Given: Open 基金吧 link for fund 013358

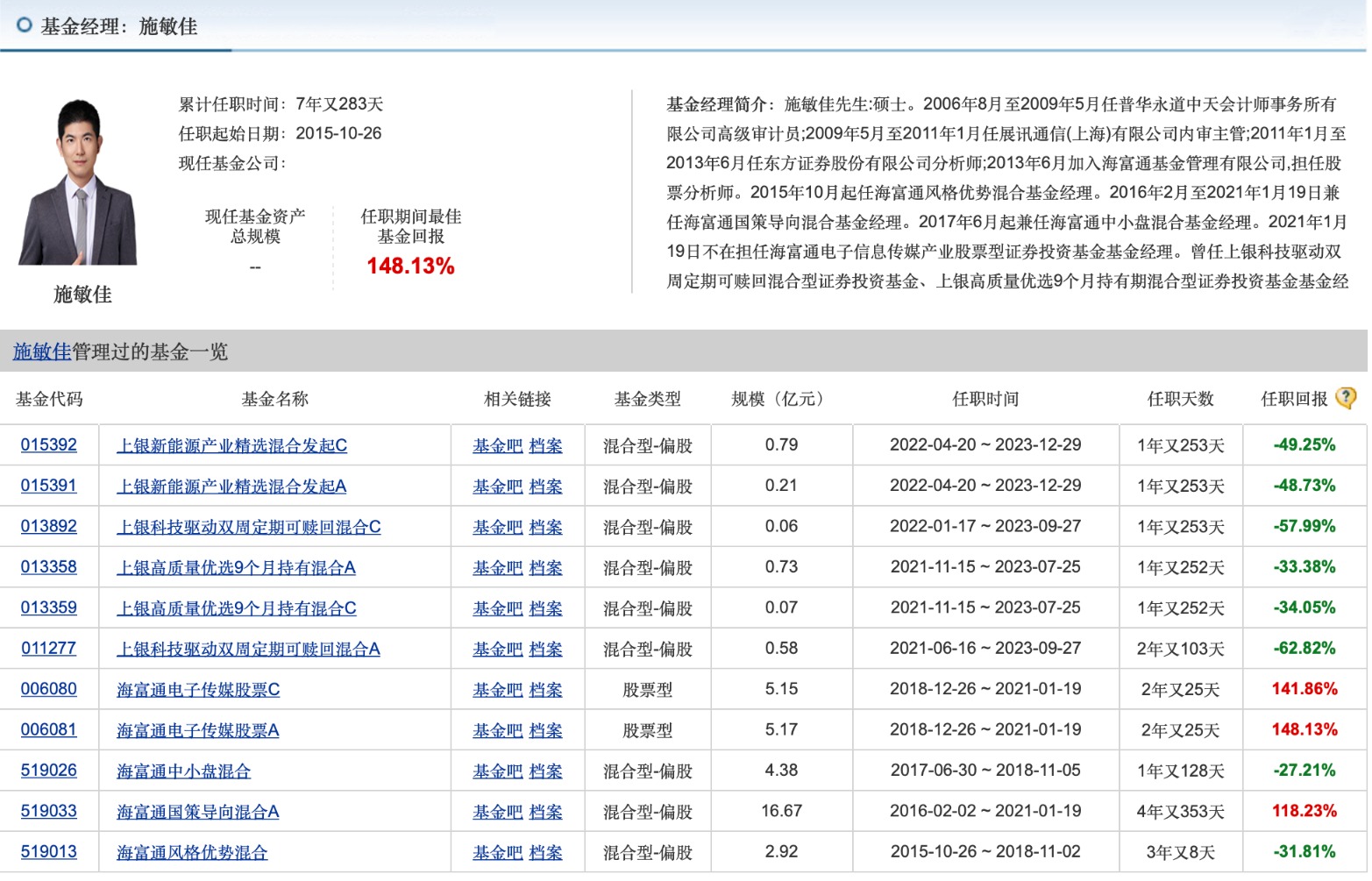Looking at the screenshot, I should [498, 567].
